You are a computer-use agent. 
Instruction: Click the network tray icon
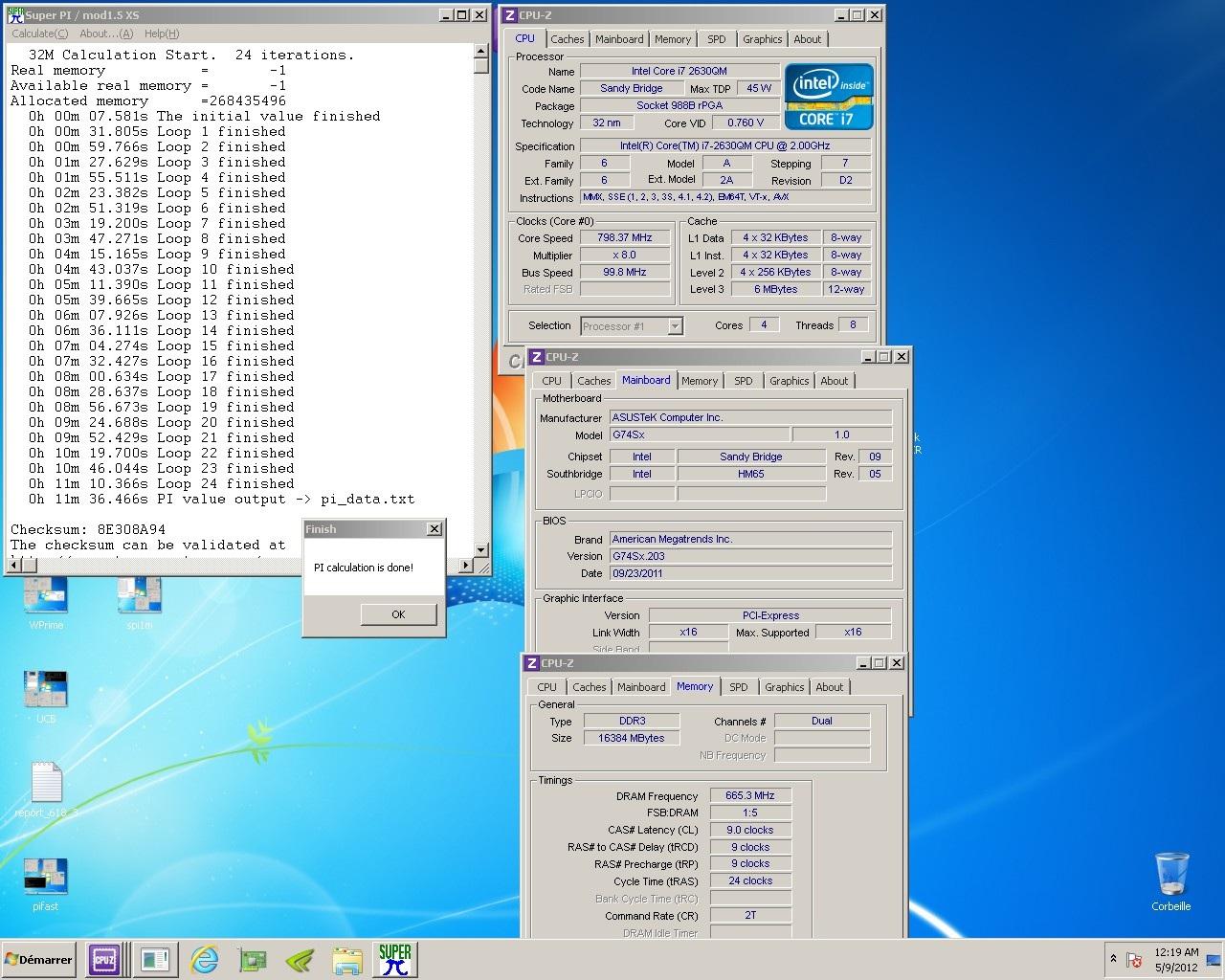[x=1213, y=960]
